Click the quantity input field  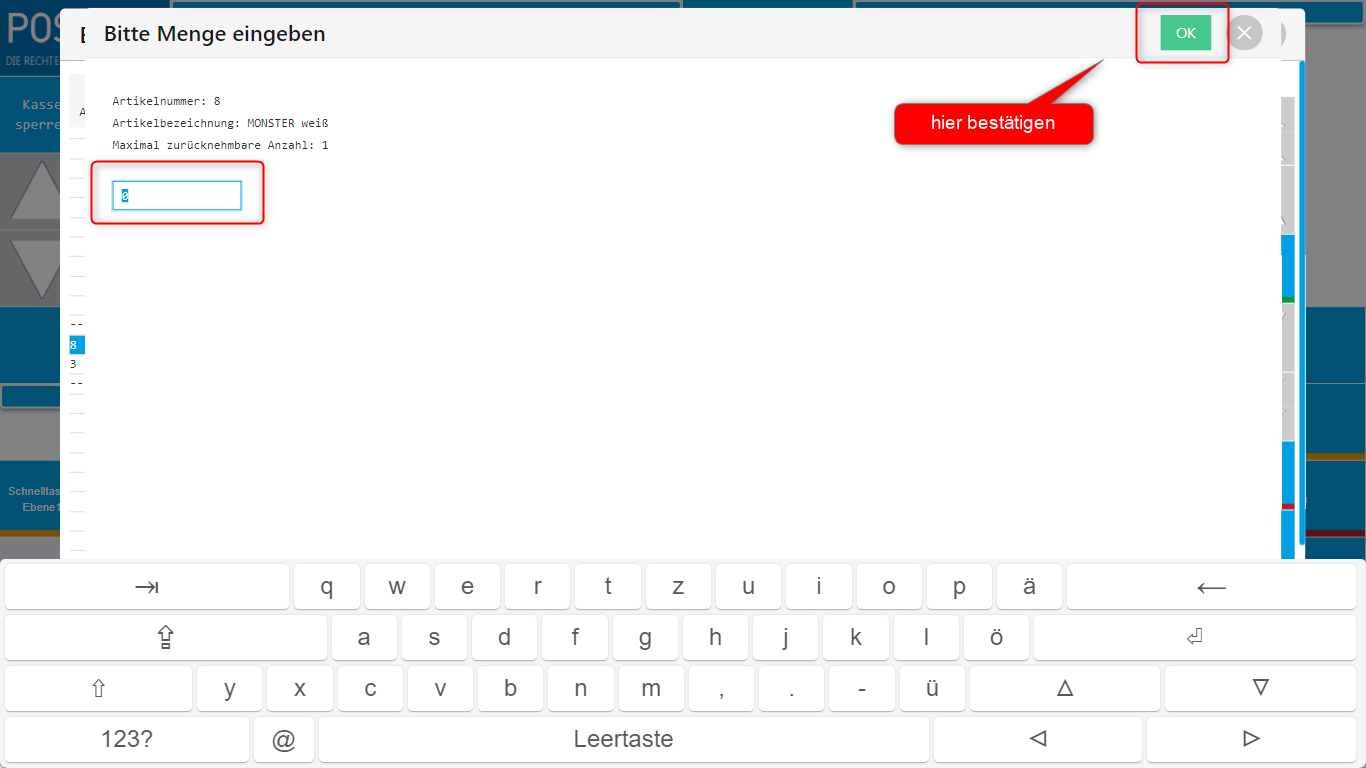pos(177,196)
